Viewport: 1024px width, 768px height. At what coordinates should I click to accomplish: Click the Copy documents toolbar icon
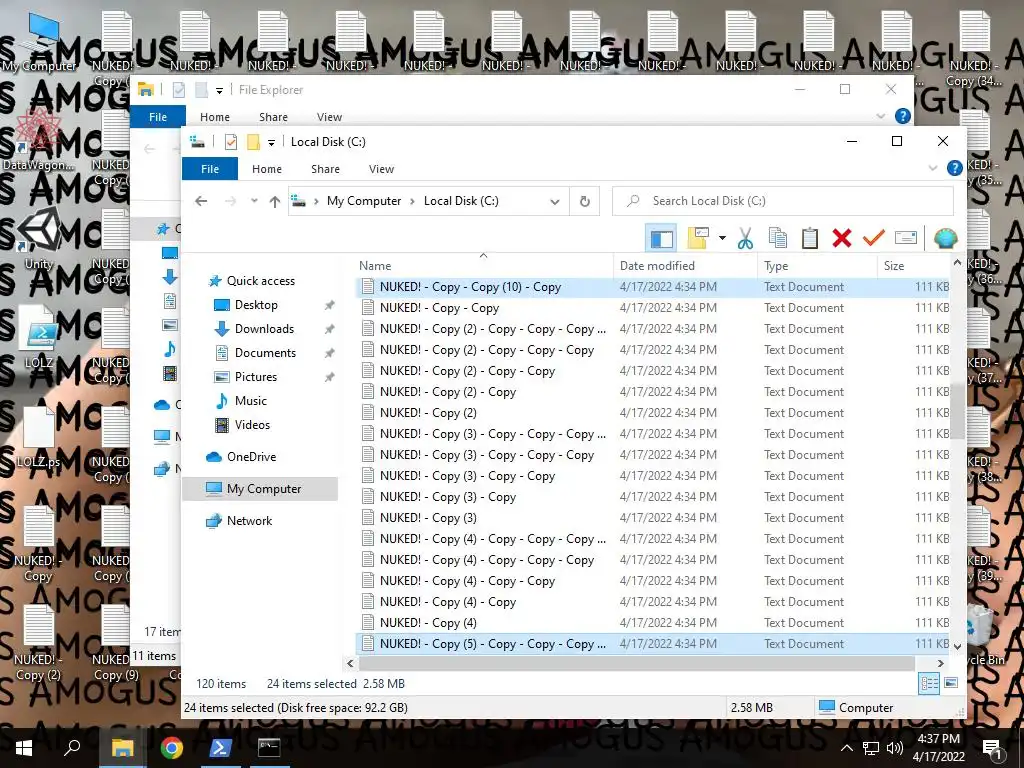coord(778,238)
